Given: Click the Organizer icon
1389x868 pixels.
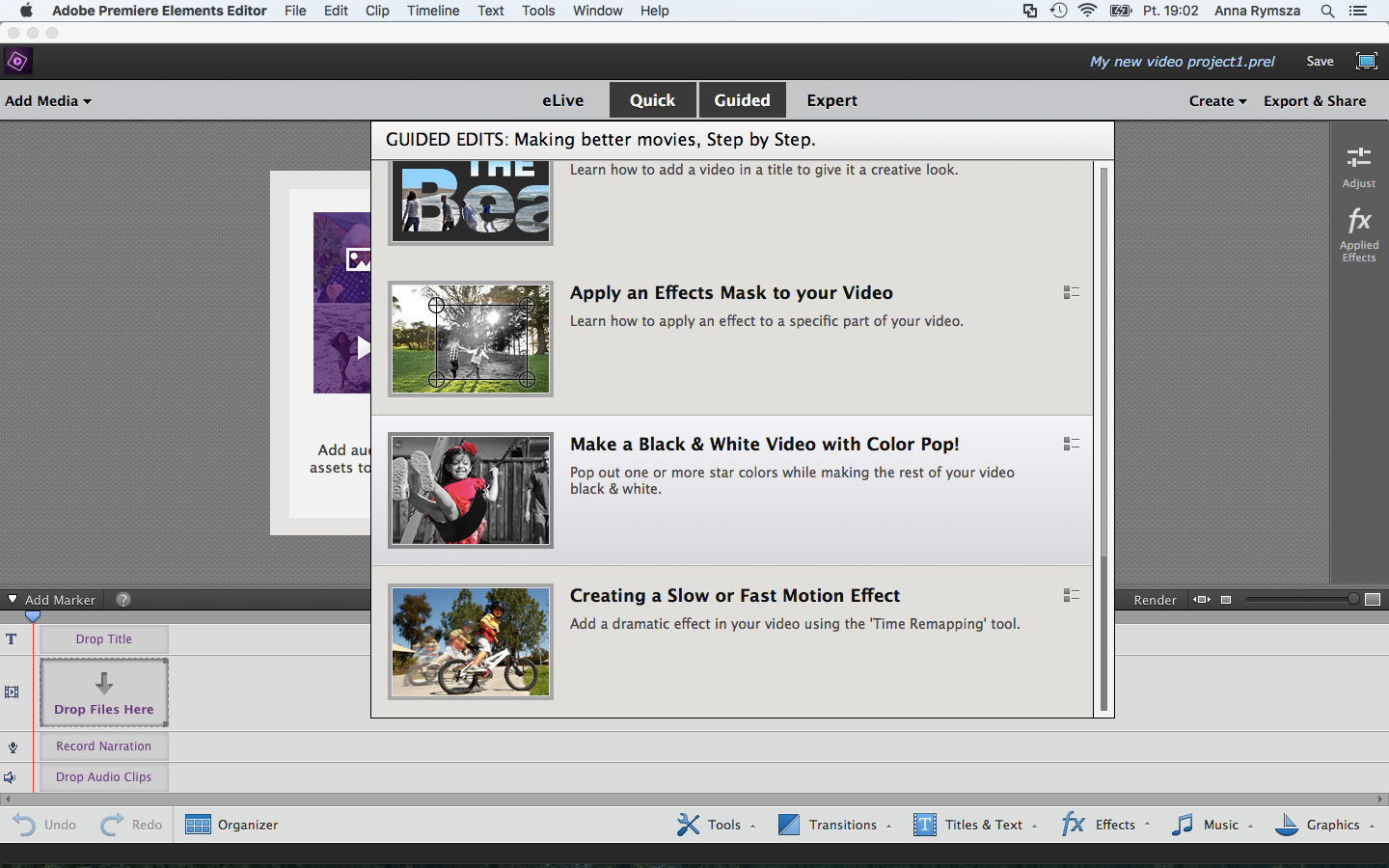Looking at the screenshot, I should point(198,825).
